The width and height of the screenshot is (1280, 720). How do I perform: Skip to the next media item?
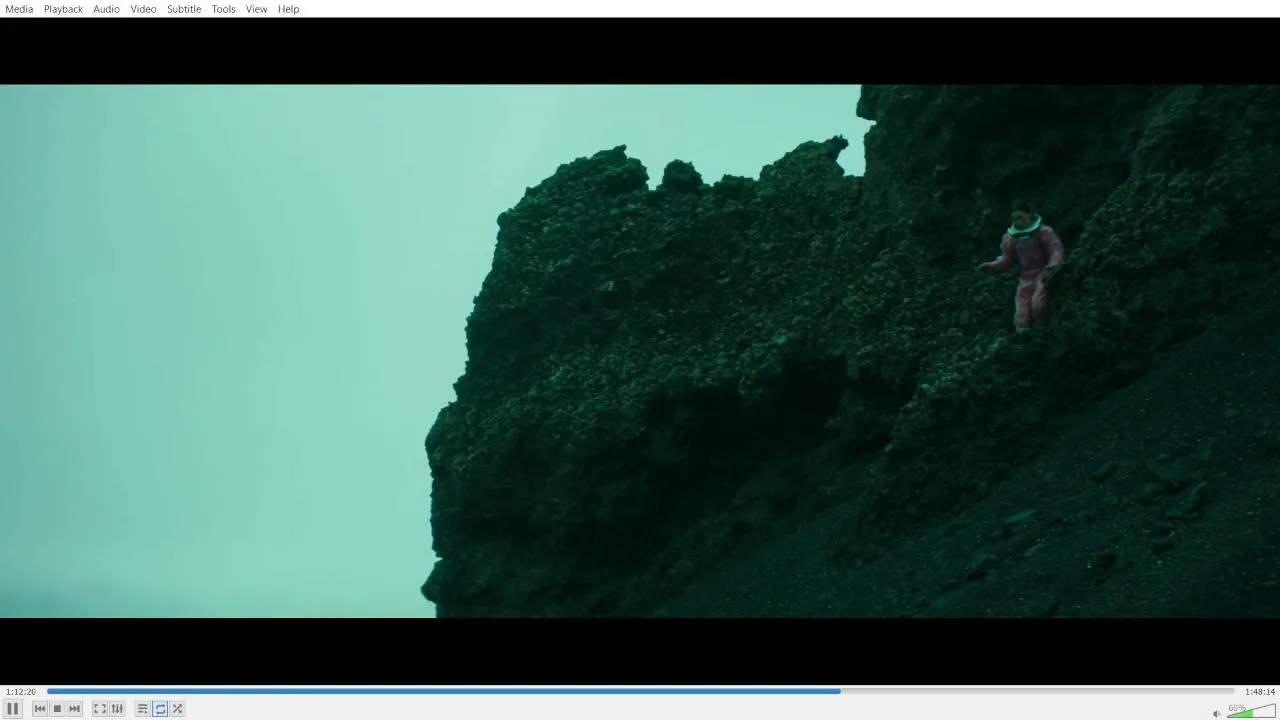(75, 709)
